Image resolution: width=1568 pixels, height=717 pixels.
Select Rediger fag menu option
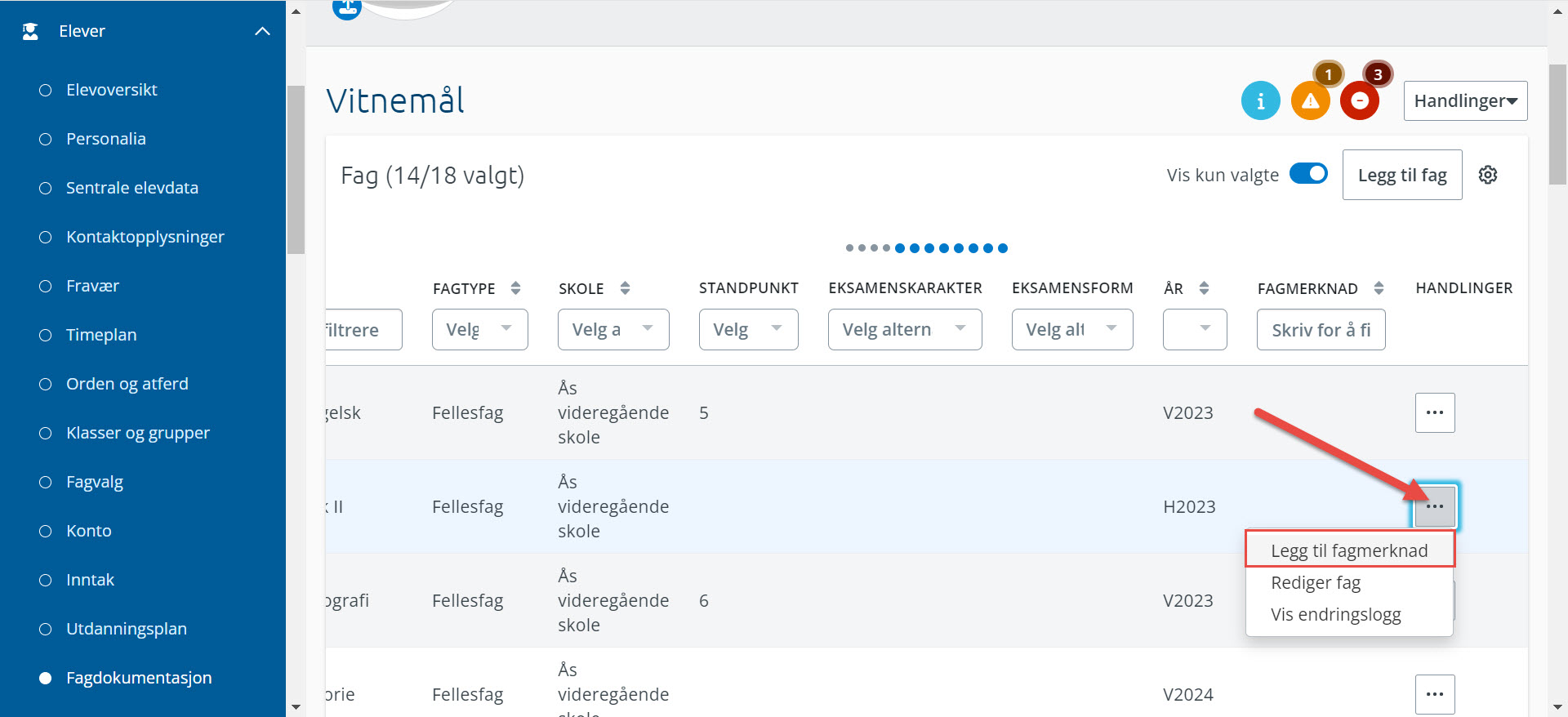1316,583
